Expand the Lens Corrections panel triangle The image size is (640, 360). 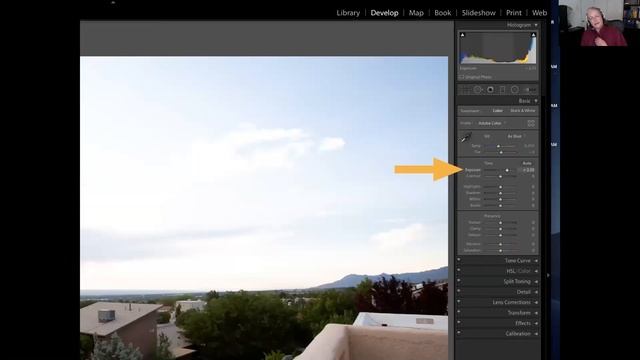tap(536, 302)
